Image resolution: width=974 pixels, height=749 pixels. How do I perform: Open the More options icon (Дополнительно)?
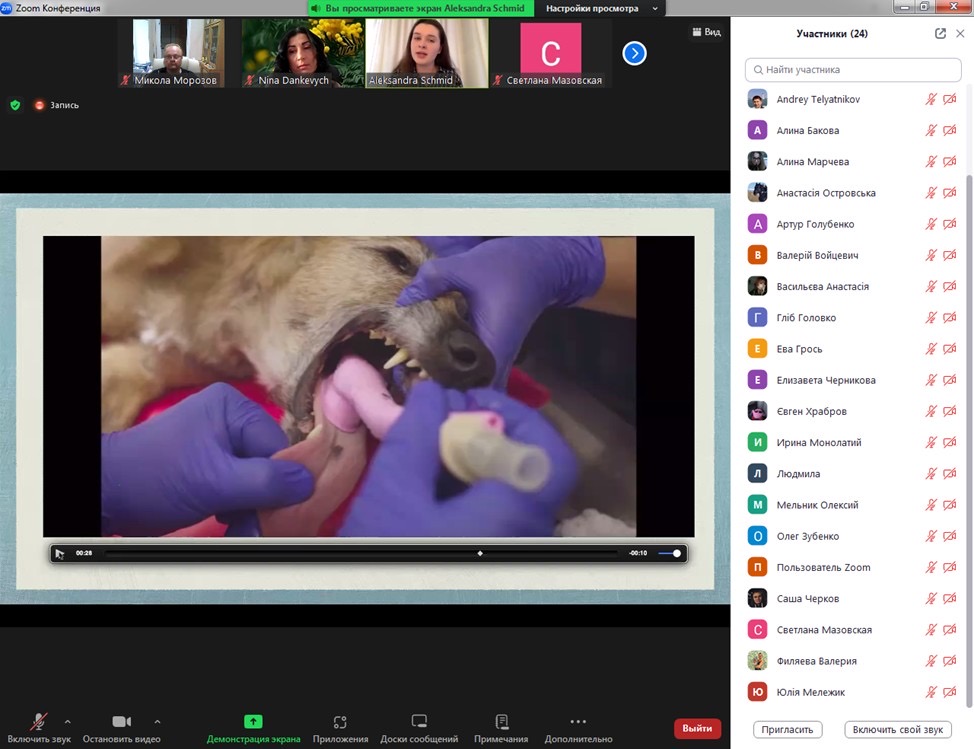tap(577, 722)
